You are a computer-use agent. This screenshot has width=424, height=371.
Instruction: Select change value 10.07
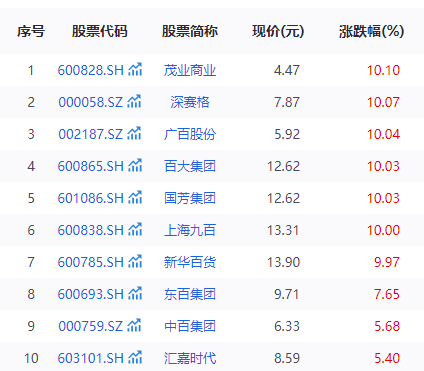pyautogui.click(x=383, y=102)
